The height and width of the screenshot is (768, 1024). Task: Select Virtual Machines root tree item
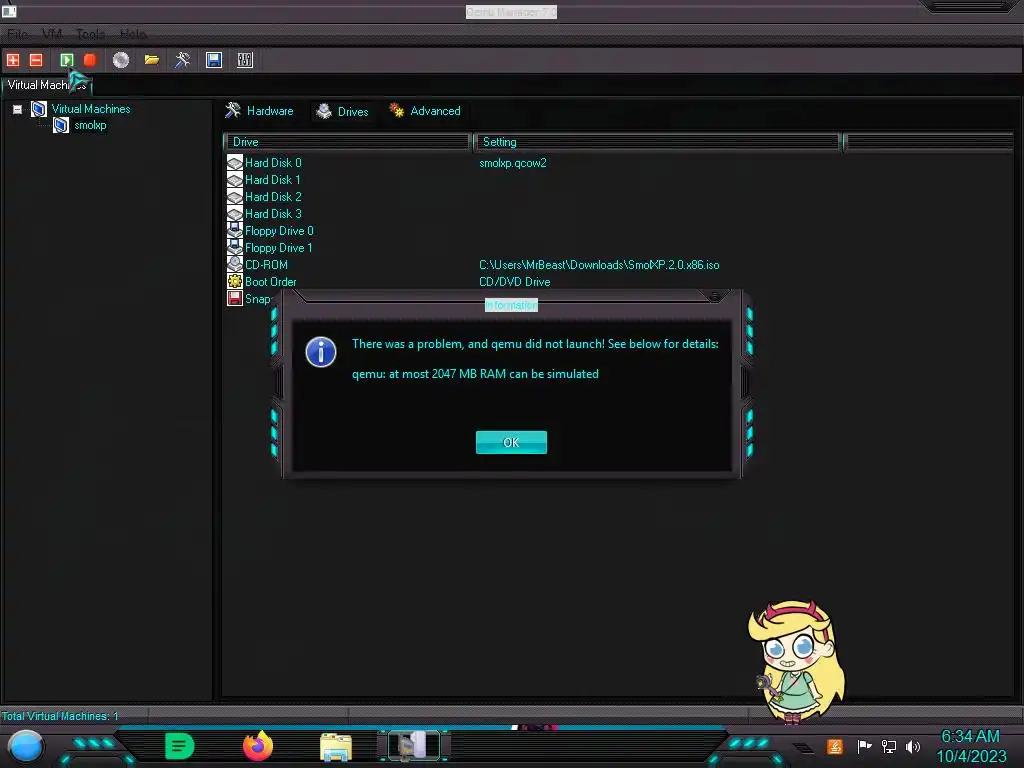(91, 109)
